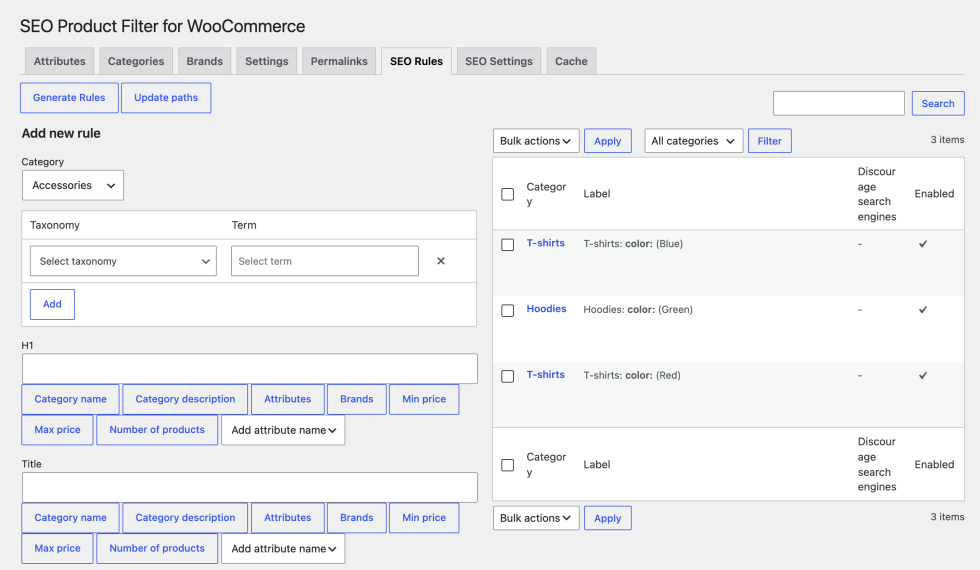980x570 pixels.
Task: Click 'T-shirts: color: (Blue)' label text
Action: [632, 244]
